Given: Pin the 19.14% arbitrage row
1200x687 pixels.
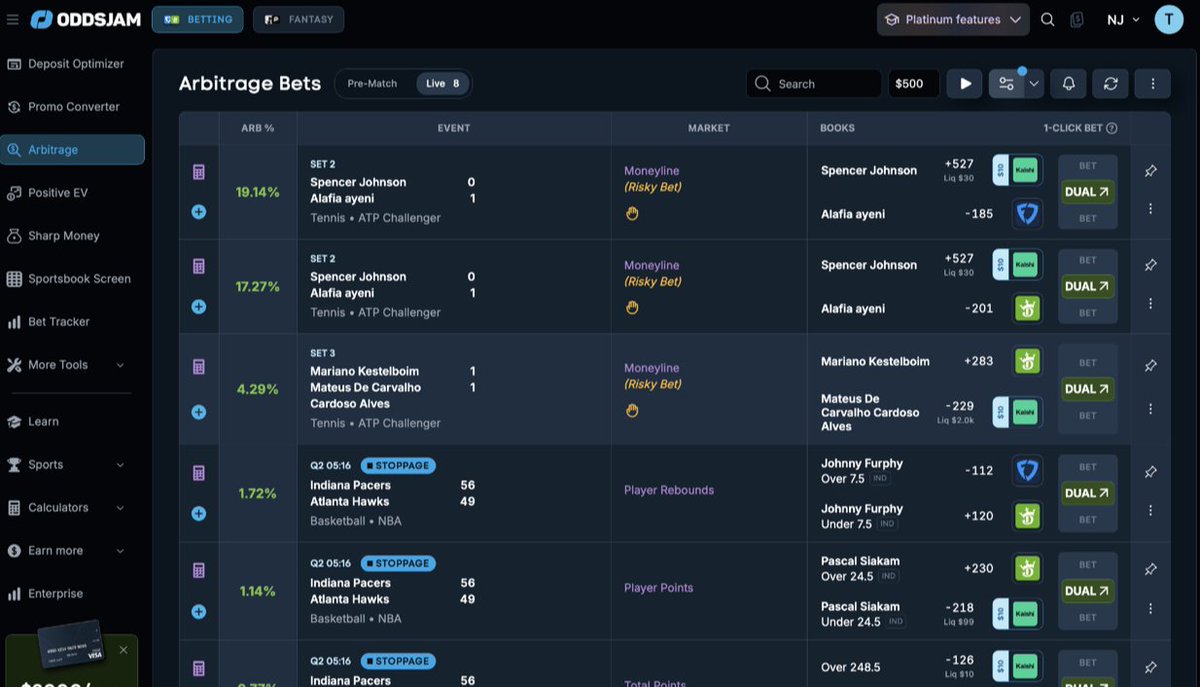Looking at the screenshot, I should [x=1151, y=171].
